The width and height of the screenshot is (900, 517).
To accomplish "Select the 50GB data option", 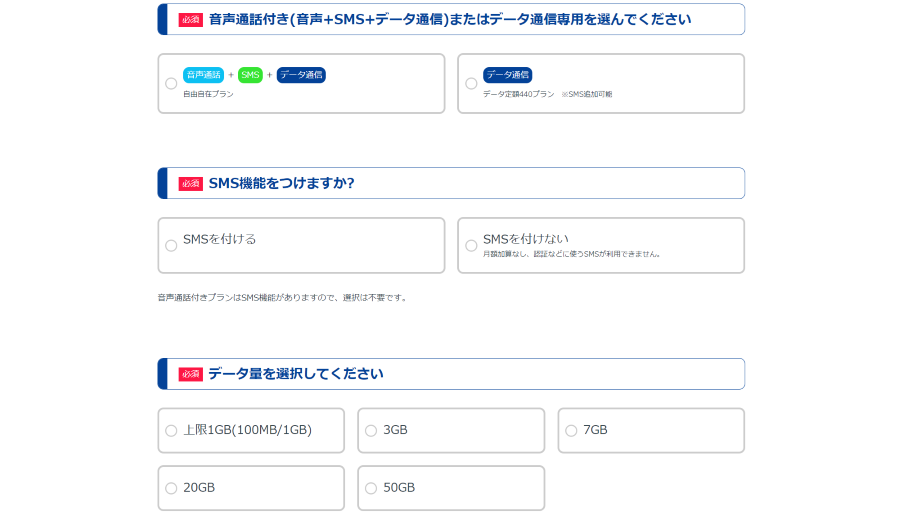I will coord(371,489).
